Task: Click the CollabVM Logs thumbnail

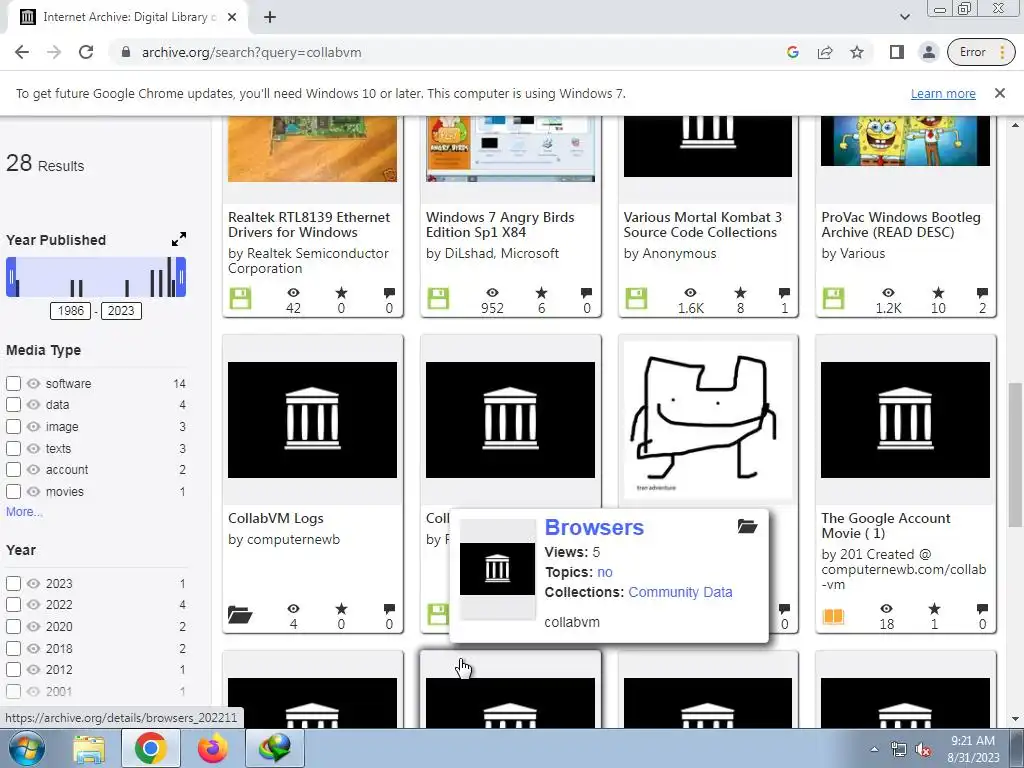Action: [x=312, y=420]
